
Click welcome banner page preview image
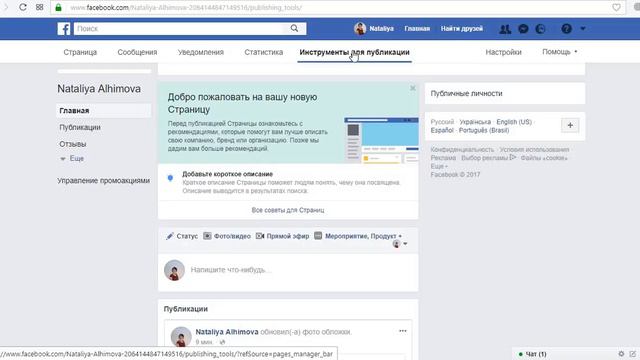tap(381, 140)
